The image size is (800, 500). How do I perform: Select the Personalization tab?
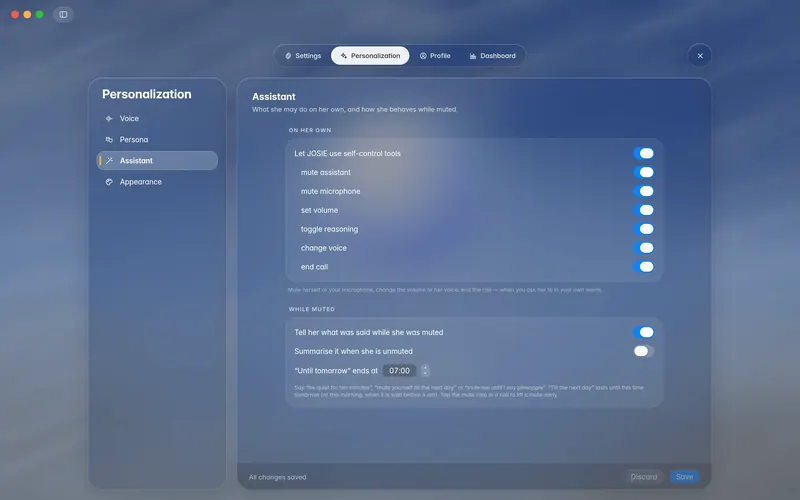pyautogui.click(x=370, y=56)
